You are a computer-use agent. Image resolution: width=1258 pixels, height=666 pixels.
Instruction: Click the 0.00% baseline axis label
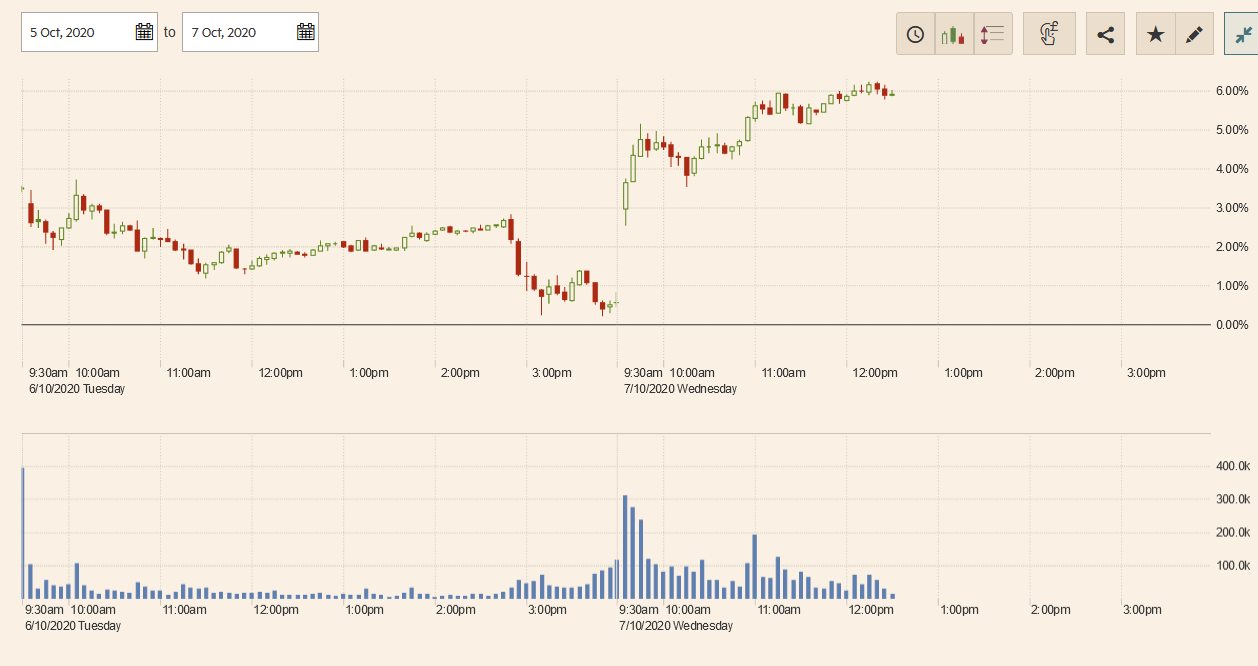coord(1231,325)
